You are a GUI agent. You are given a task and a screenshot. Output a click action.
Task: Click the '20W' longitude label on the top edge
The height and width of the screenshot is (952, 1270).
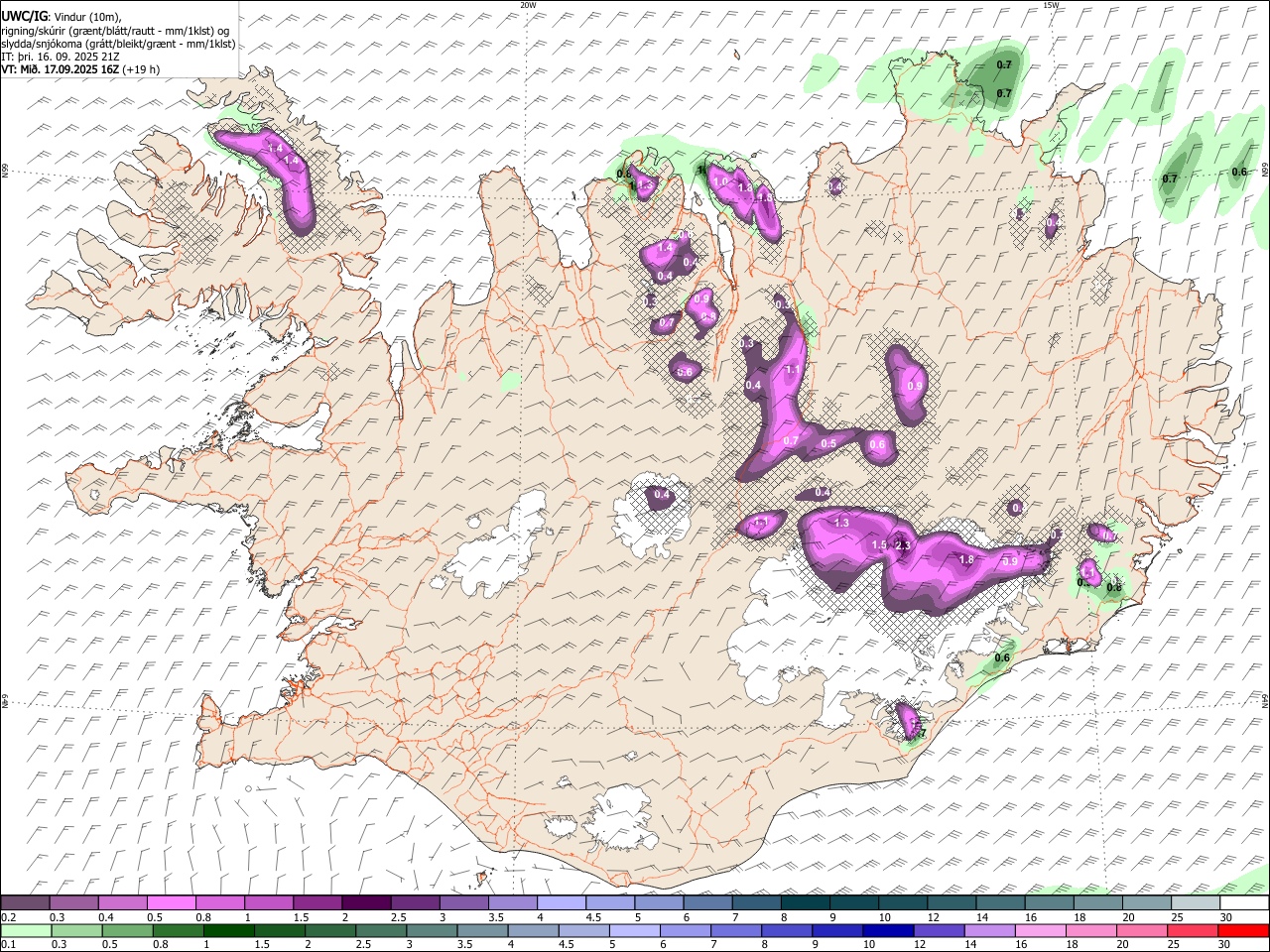529,5
